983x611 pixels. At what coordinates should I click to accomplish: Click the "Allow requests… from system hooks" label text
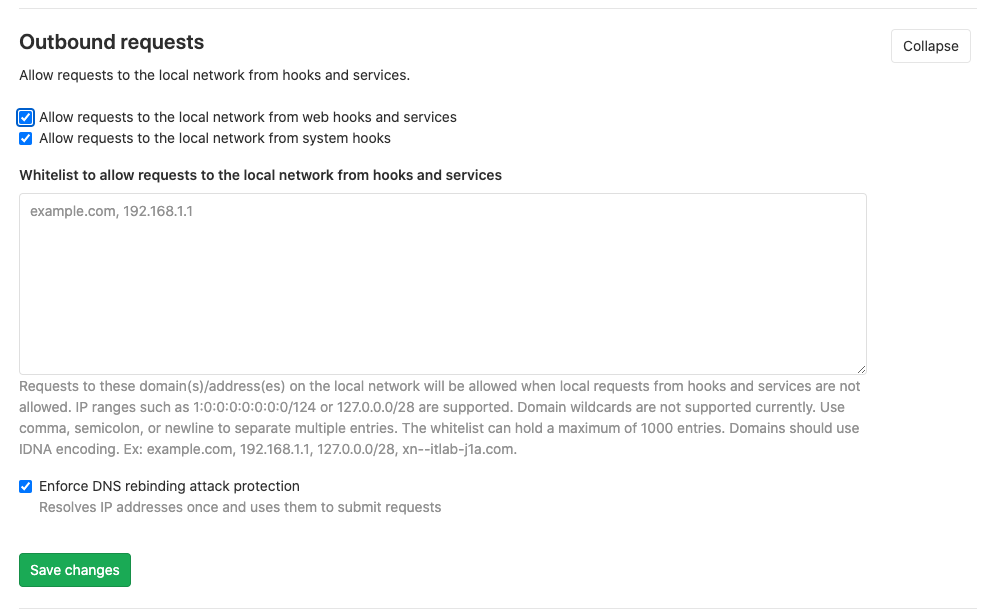pyautogui.click(x=214, y=138)
